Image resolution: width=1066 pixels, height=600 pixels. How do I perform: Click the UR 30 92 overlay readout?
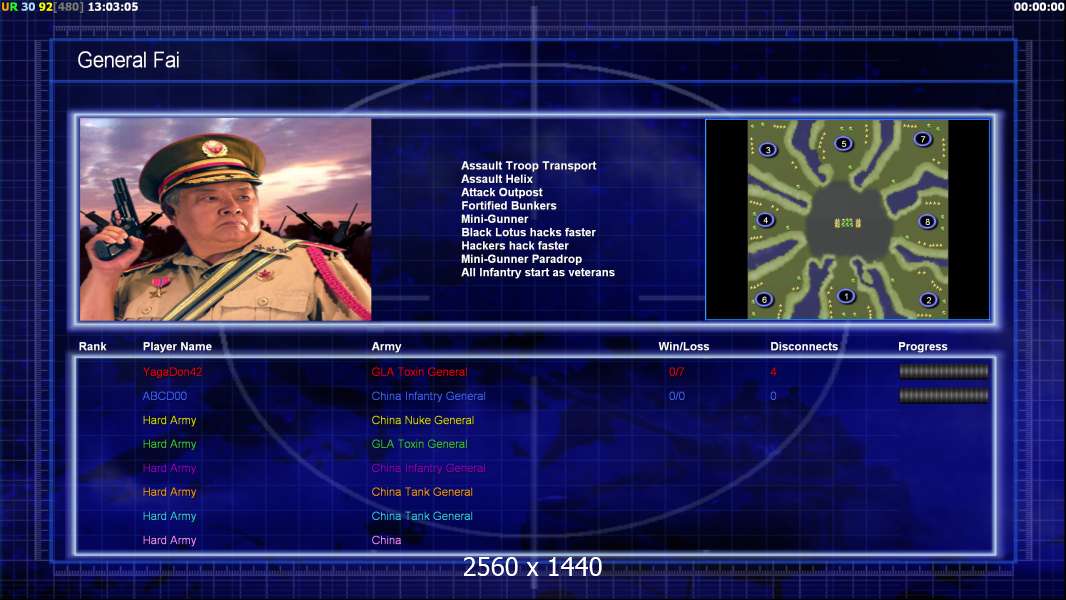point(42,7)
